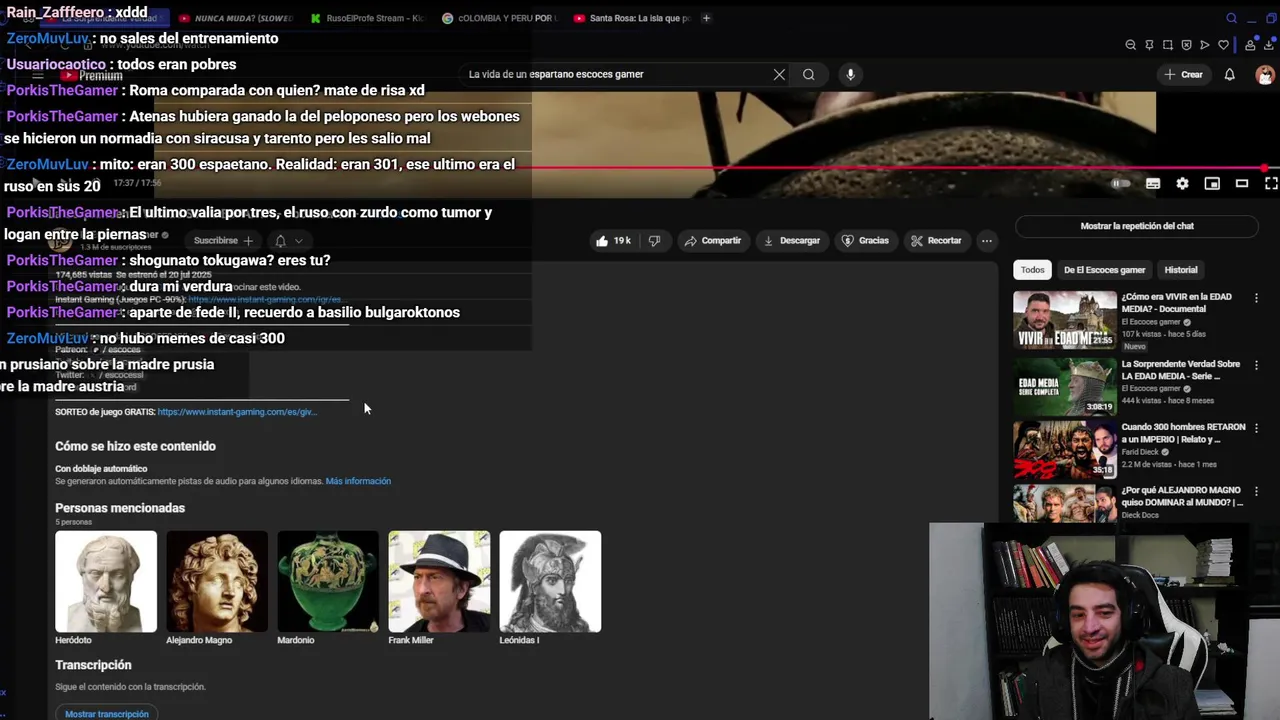The height and width of the screenshot is (720, 1280).
Task: Select the Todos filter chip
Action: (x=1033, y=270)
